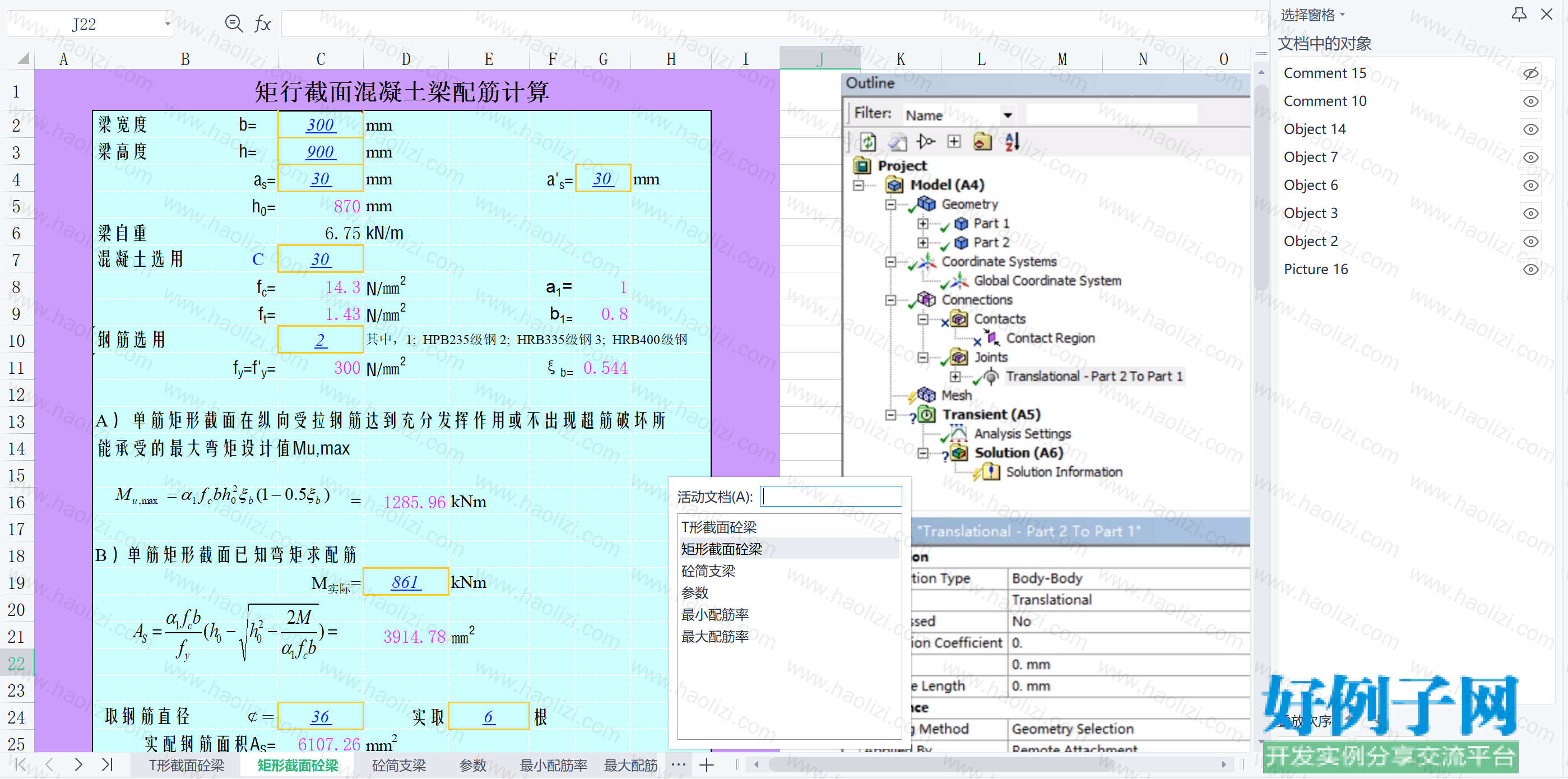Image resolution: width=1568 pixels, height=779 pixels.
Task: Toggle visibility of Comment 10
Action: 1531,101
